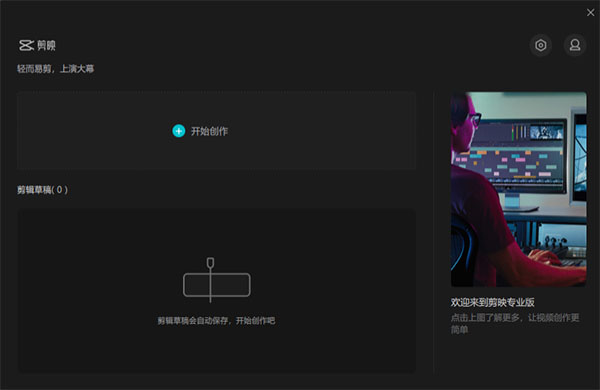600x390 pixels.
Task: Click the 欢迎来到剪映专业版 title
Action: (492, 302)
